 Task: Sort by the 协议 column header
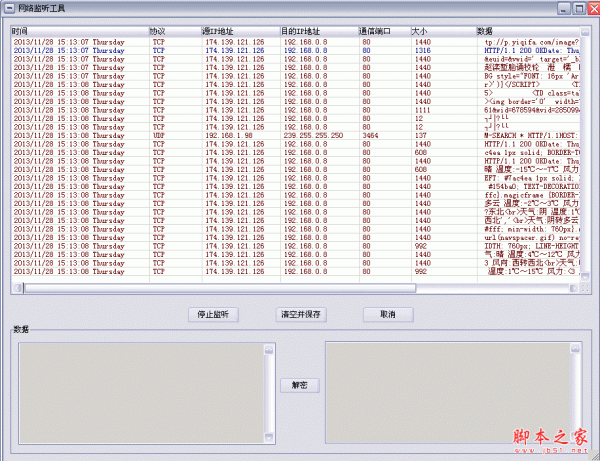click(x=175, y=31)
